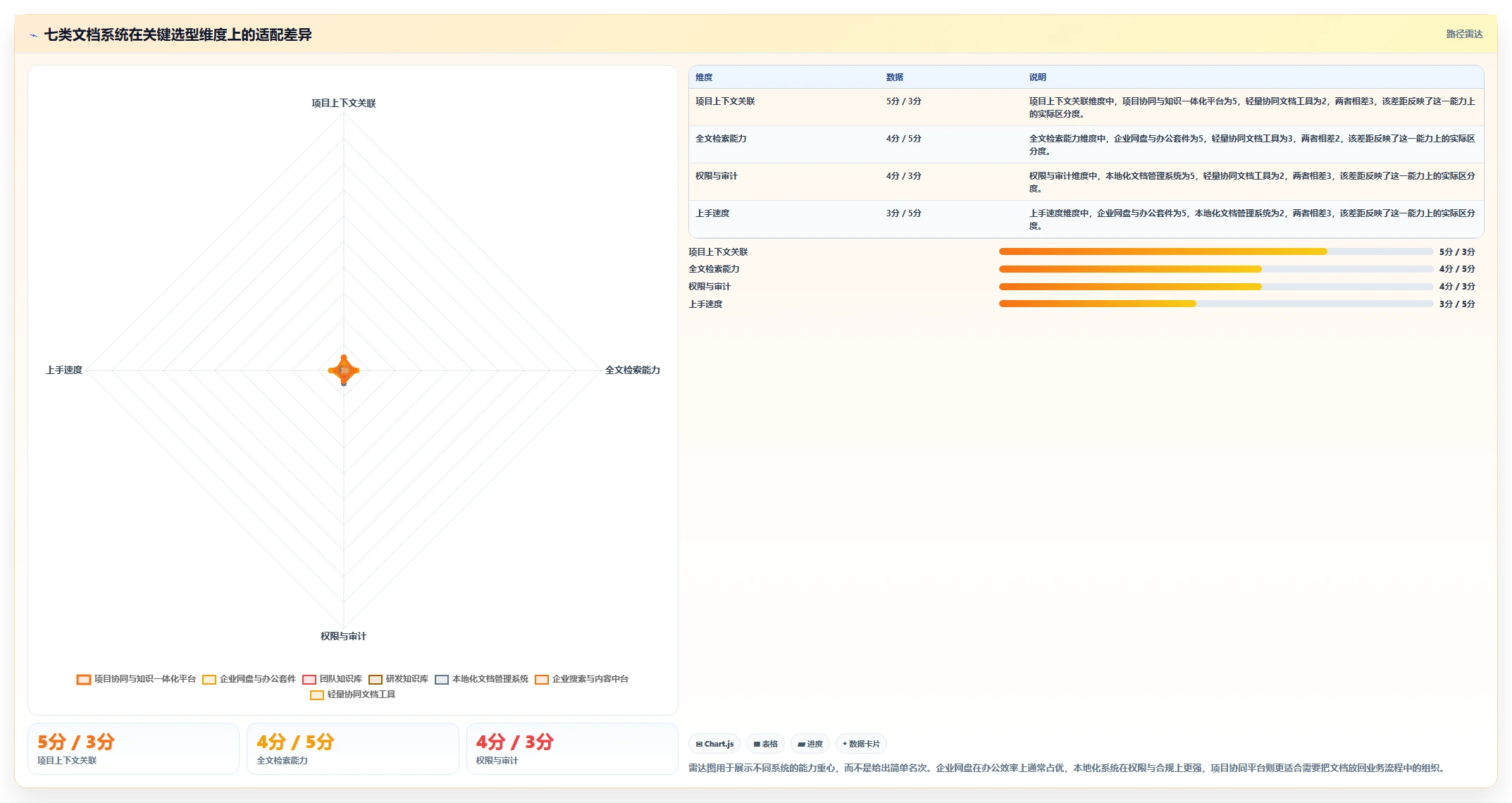
Task: Click the 上手速度 progress row label
Action: point(705,304)
